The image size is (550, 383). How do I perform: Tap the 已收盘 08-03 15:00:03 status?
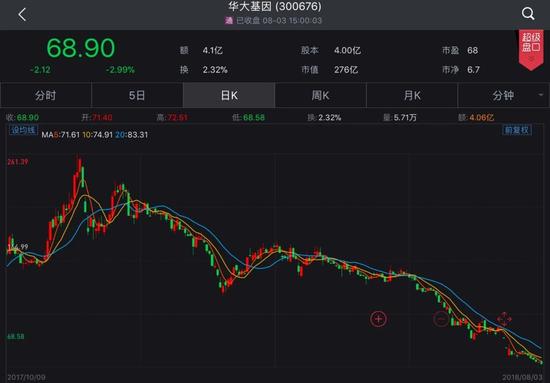[279, 20]
